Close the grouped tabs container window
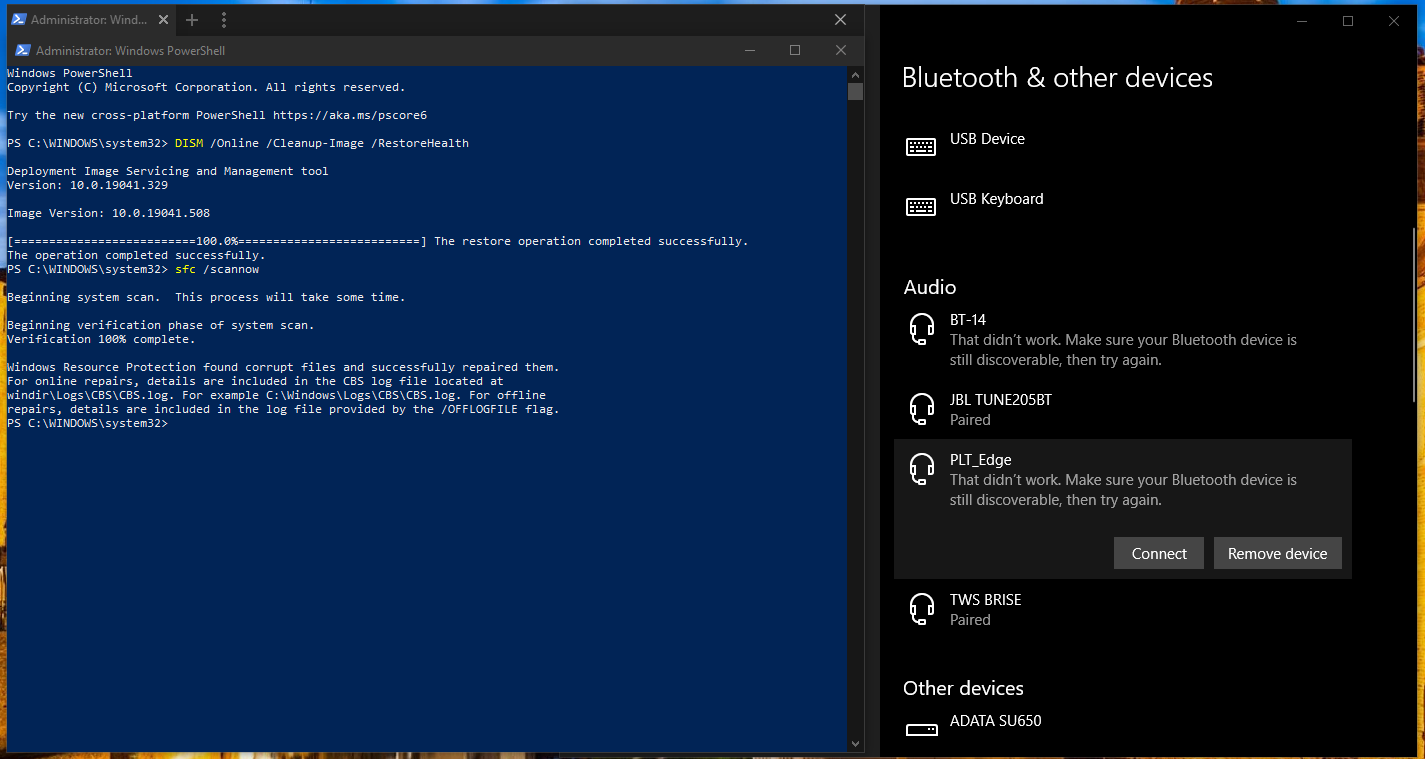Screen dimensions: 1425x759 click(841, 20)
